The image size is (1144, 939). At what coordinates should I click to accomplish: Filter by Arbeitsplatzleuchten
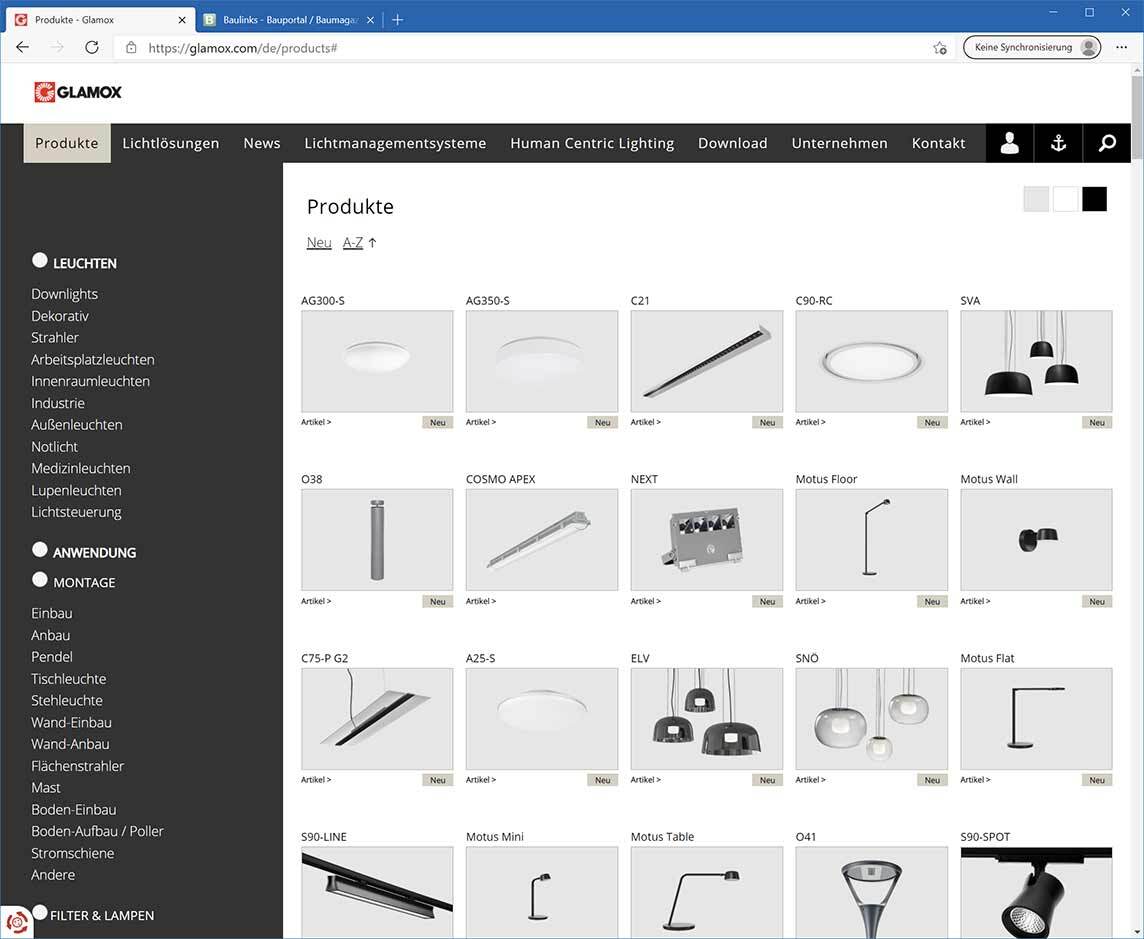pos(93,360)
